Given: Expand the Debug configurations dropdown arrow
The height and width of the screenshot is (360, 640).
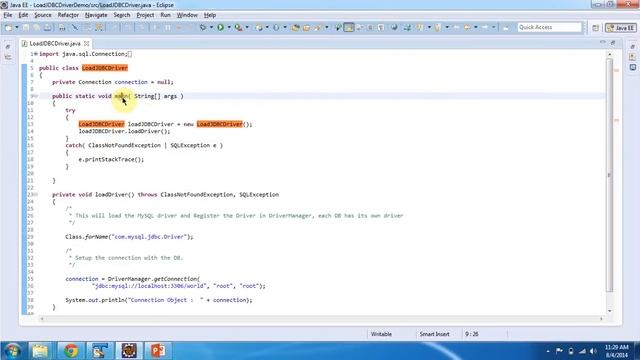Looking at the screenshot, I should click(x=211, y=27).
